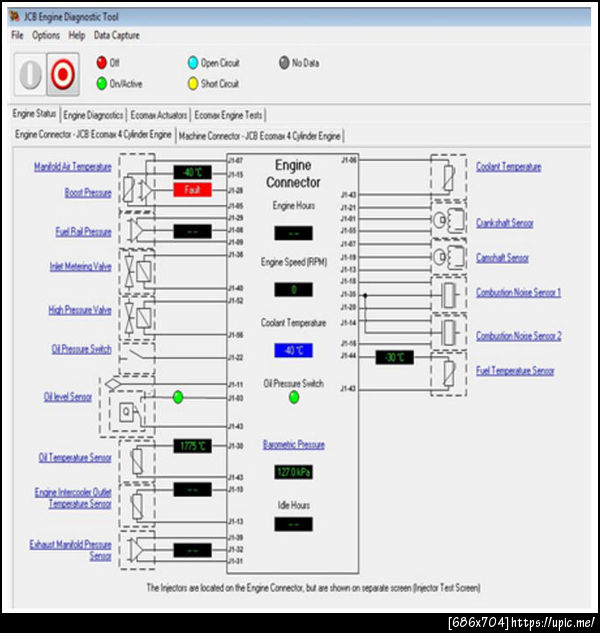Image resolution: width=600 pixels, height=633 pixels.
Task: Open the Boost Pressure link
Action: click(x=88, y=193)
